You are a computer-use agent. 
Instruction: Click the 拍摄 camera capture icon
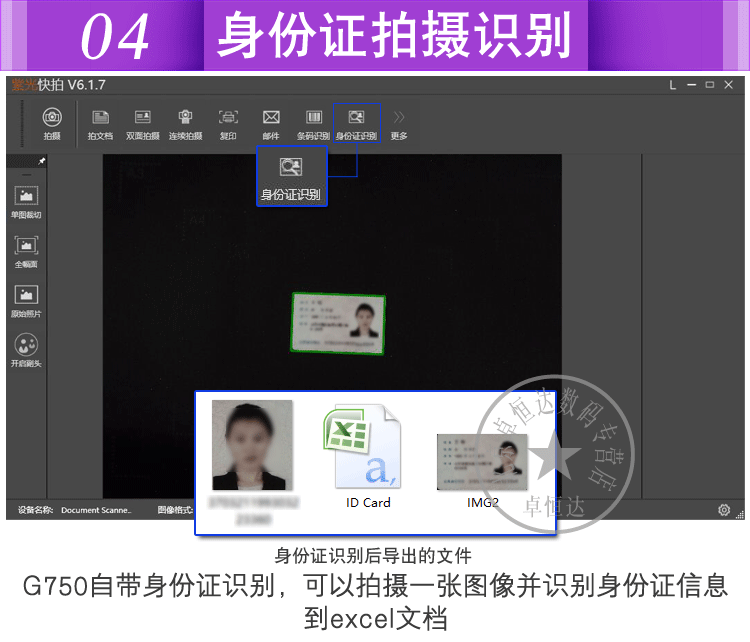(x=51, y=120)
